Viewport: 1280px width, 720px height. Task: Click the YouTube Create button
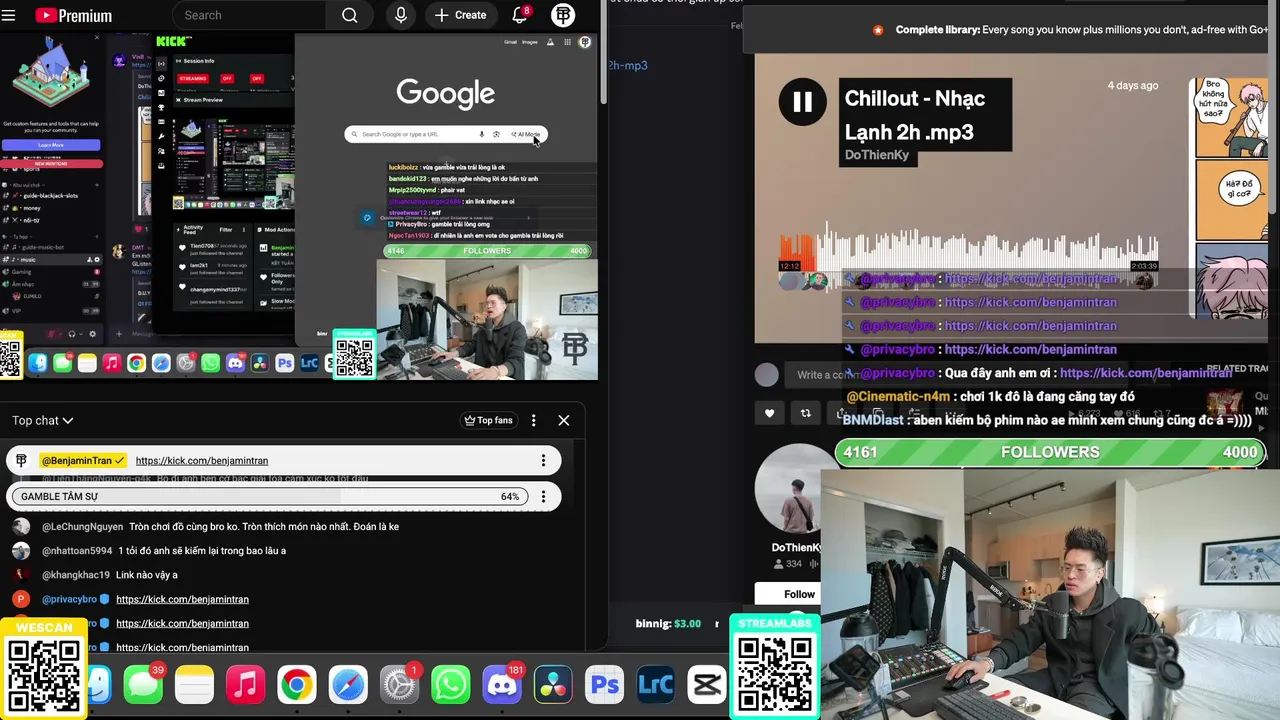pos(461,15)
